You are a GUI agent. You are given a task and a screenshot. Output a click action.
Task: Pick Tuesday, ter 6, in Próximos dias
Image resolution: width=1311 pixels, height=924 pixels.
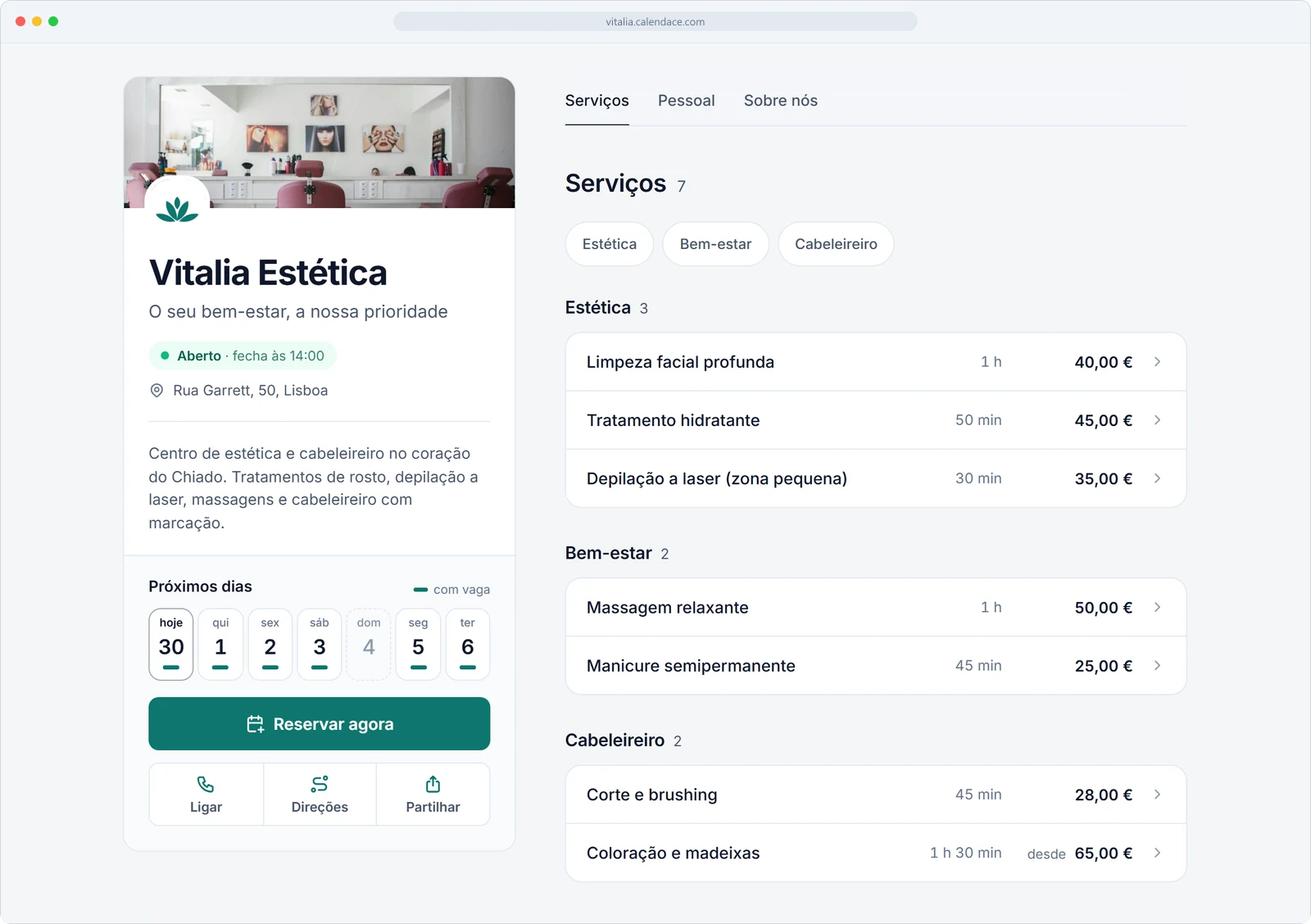pyautogui.click(x=468, y=644)
